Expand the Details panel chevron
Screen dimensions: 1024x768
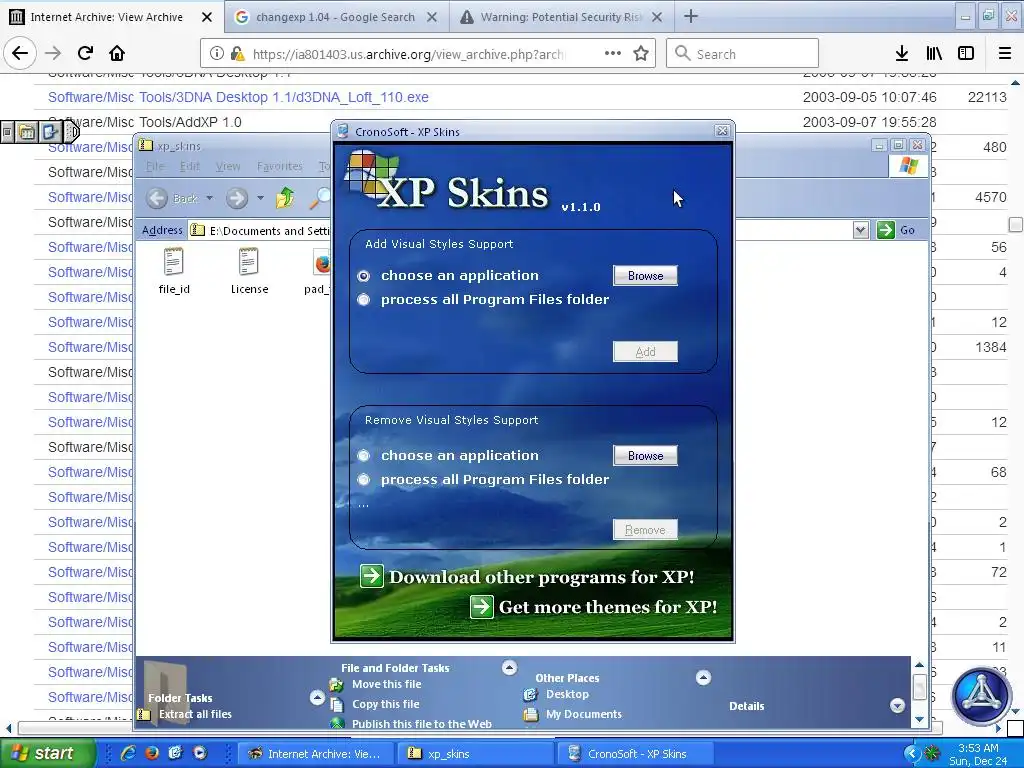897,705
